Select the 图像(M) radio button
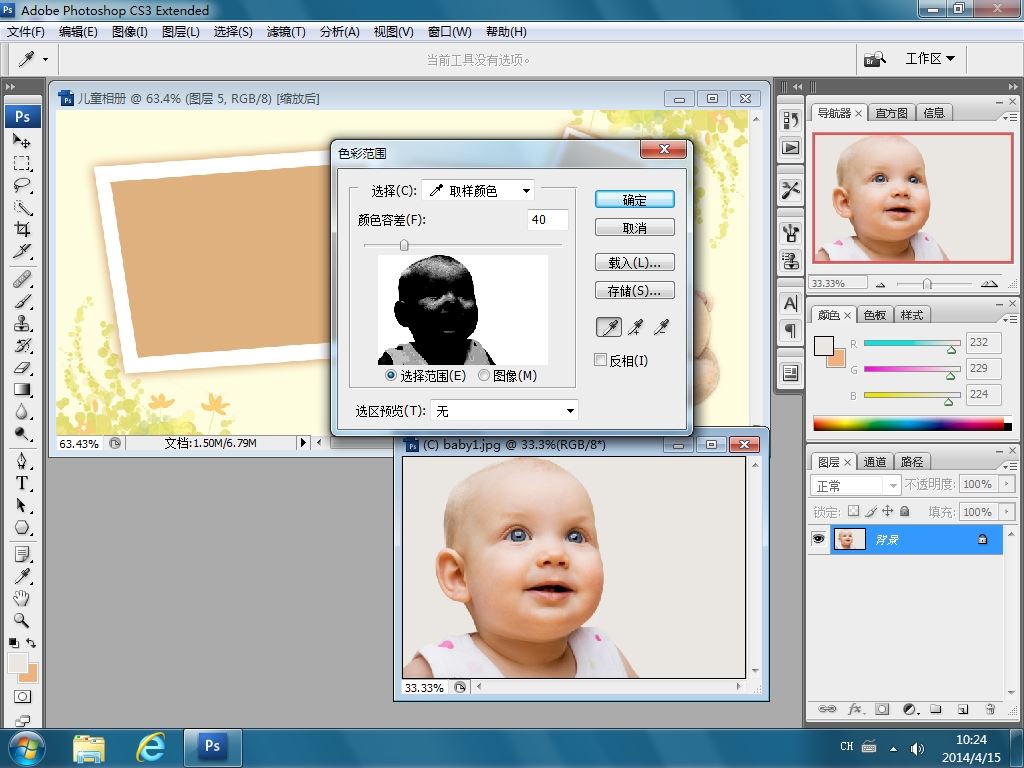The width and height of the screenshot is (1024, 768). click(484, 376)
